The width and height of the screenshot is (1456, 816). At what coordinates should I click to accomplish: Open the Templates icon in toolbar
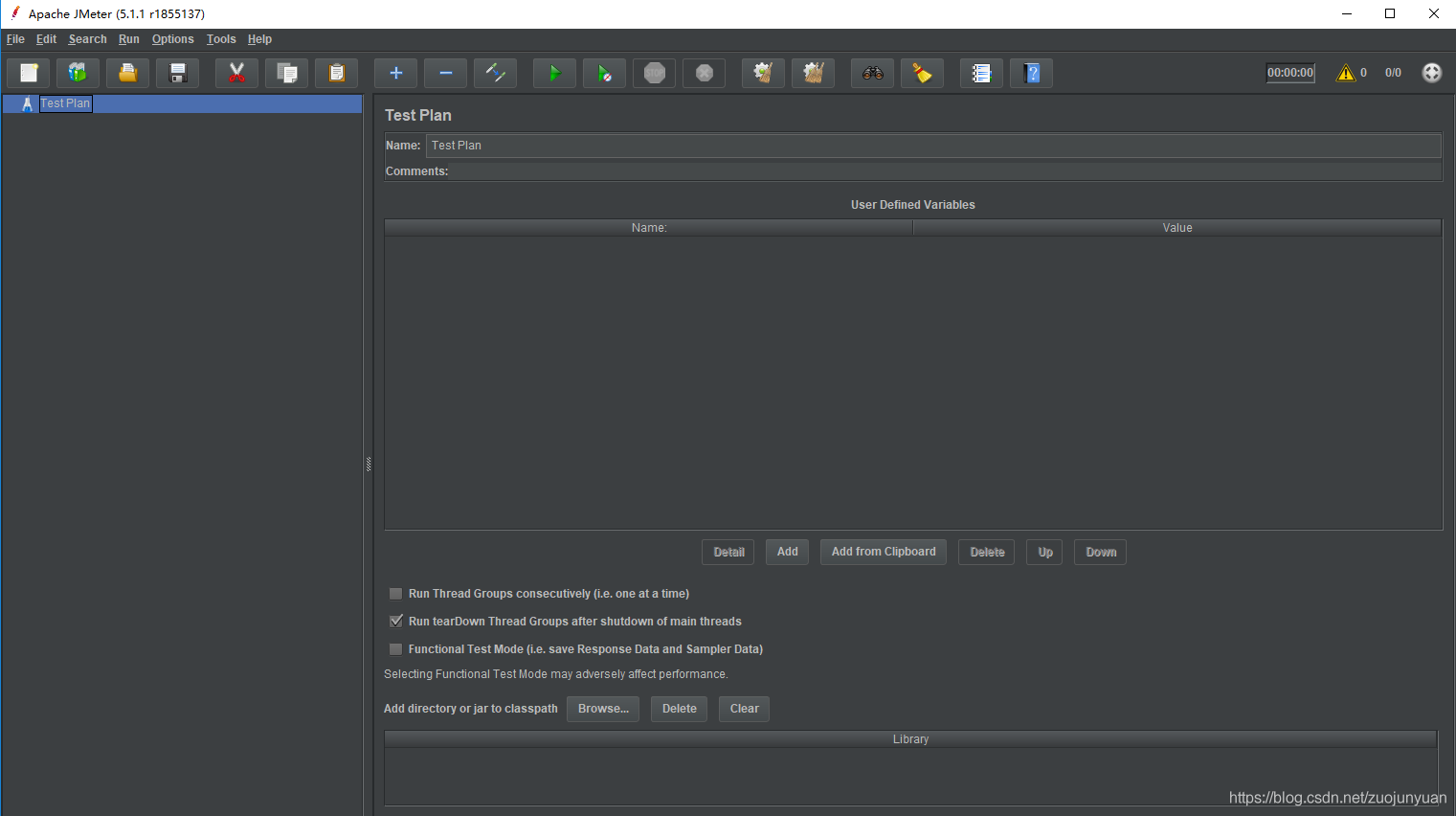[x=78, y=73]
